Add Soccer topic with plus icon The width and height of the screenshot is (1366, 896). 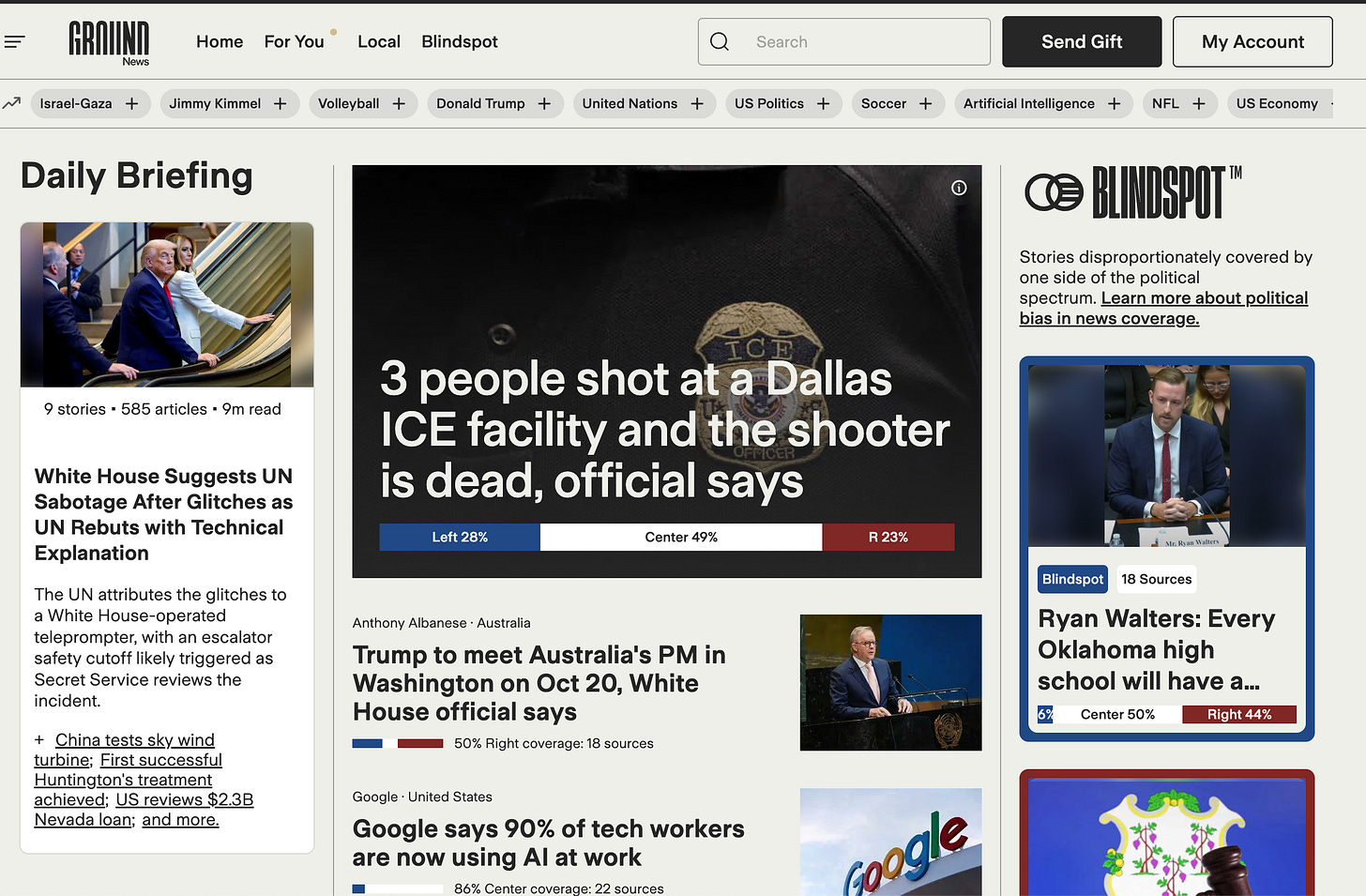point(926,103)
